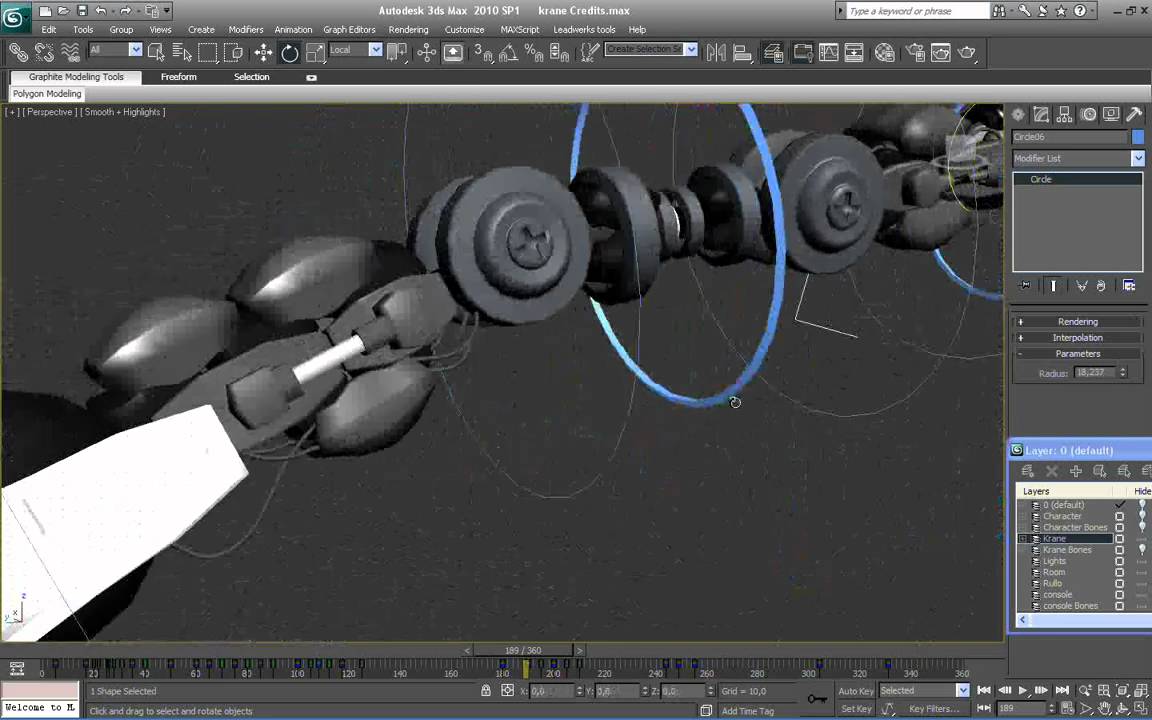
Task: Switch to the Freeform ribbon tab
Action: click(x=179, y=76)
